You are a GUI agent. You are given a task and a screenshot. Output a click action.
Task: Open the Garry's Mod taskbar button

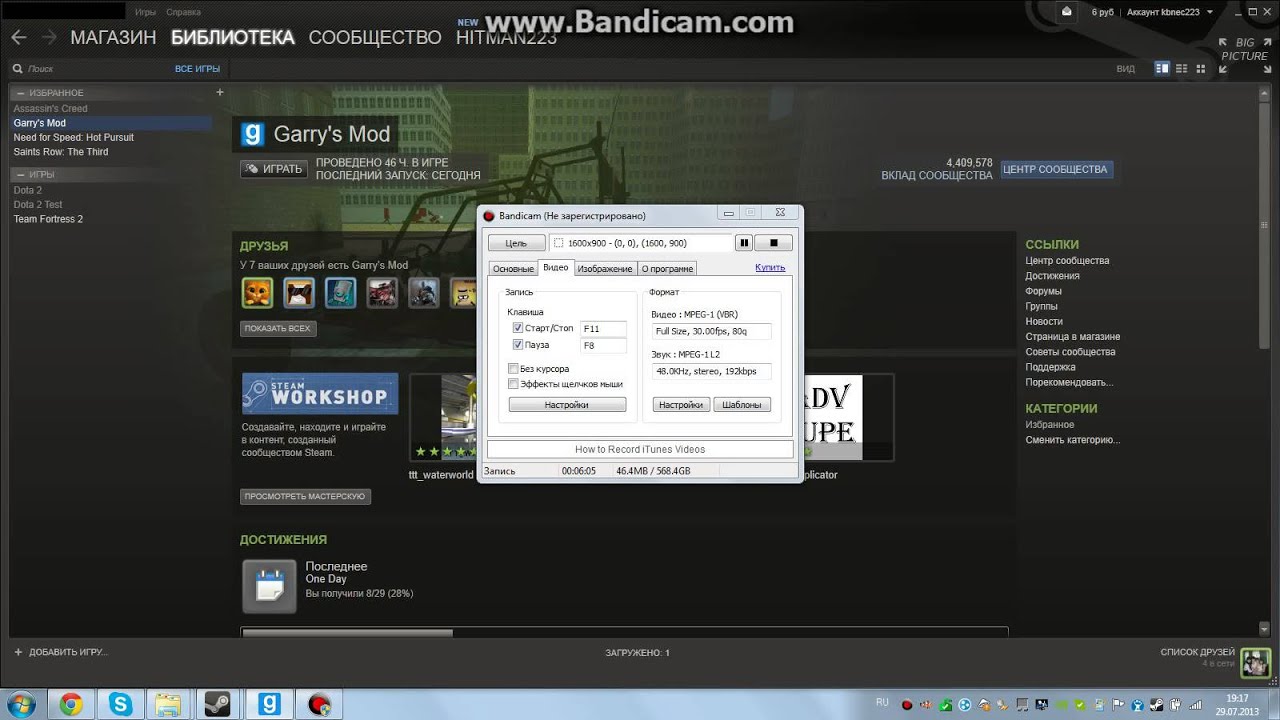pos(269,704)
